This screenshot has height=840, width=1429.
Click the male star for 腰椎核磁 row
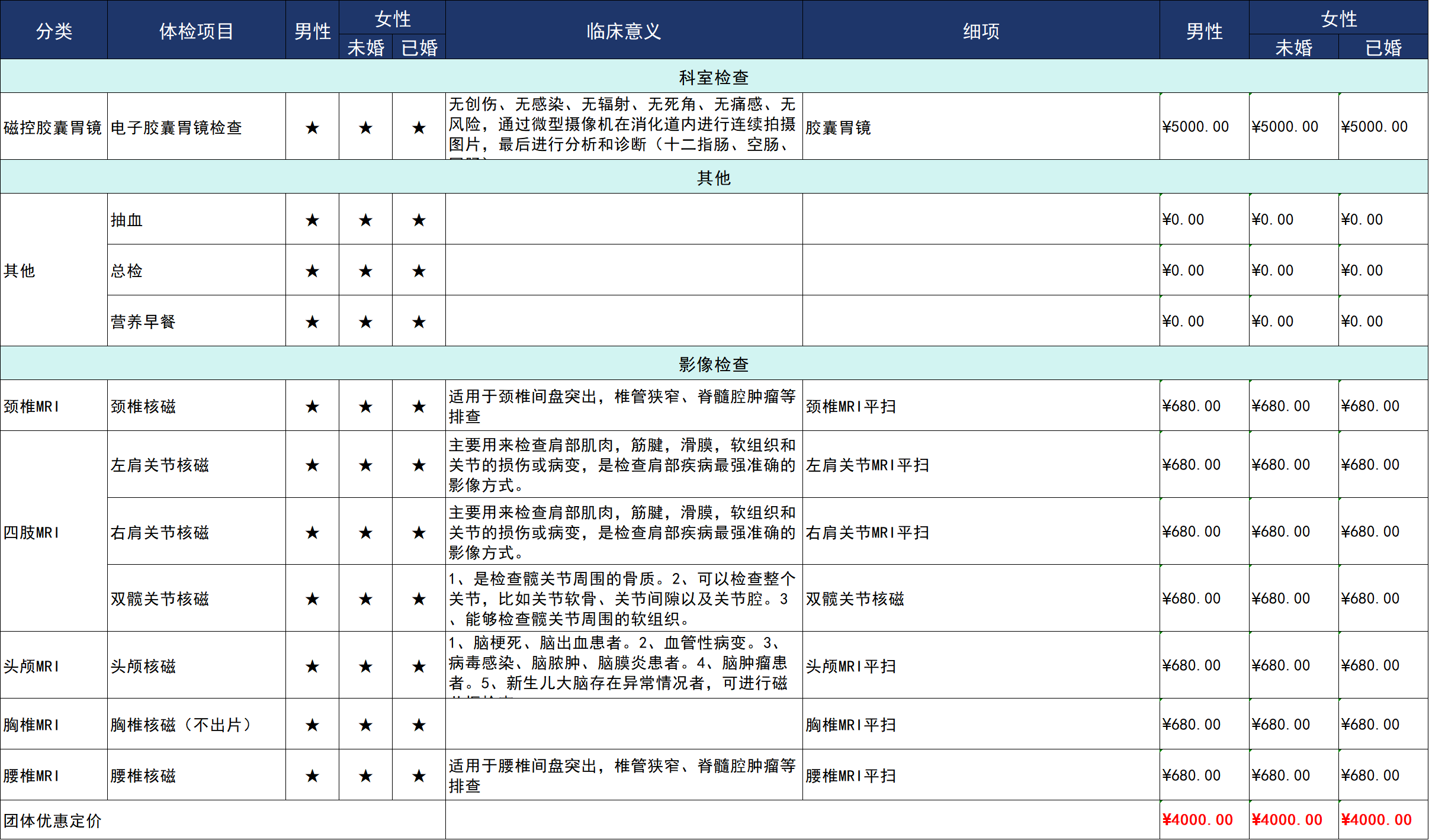[312, 776]
